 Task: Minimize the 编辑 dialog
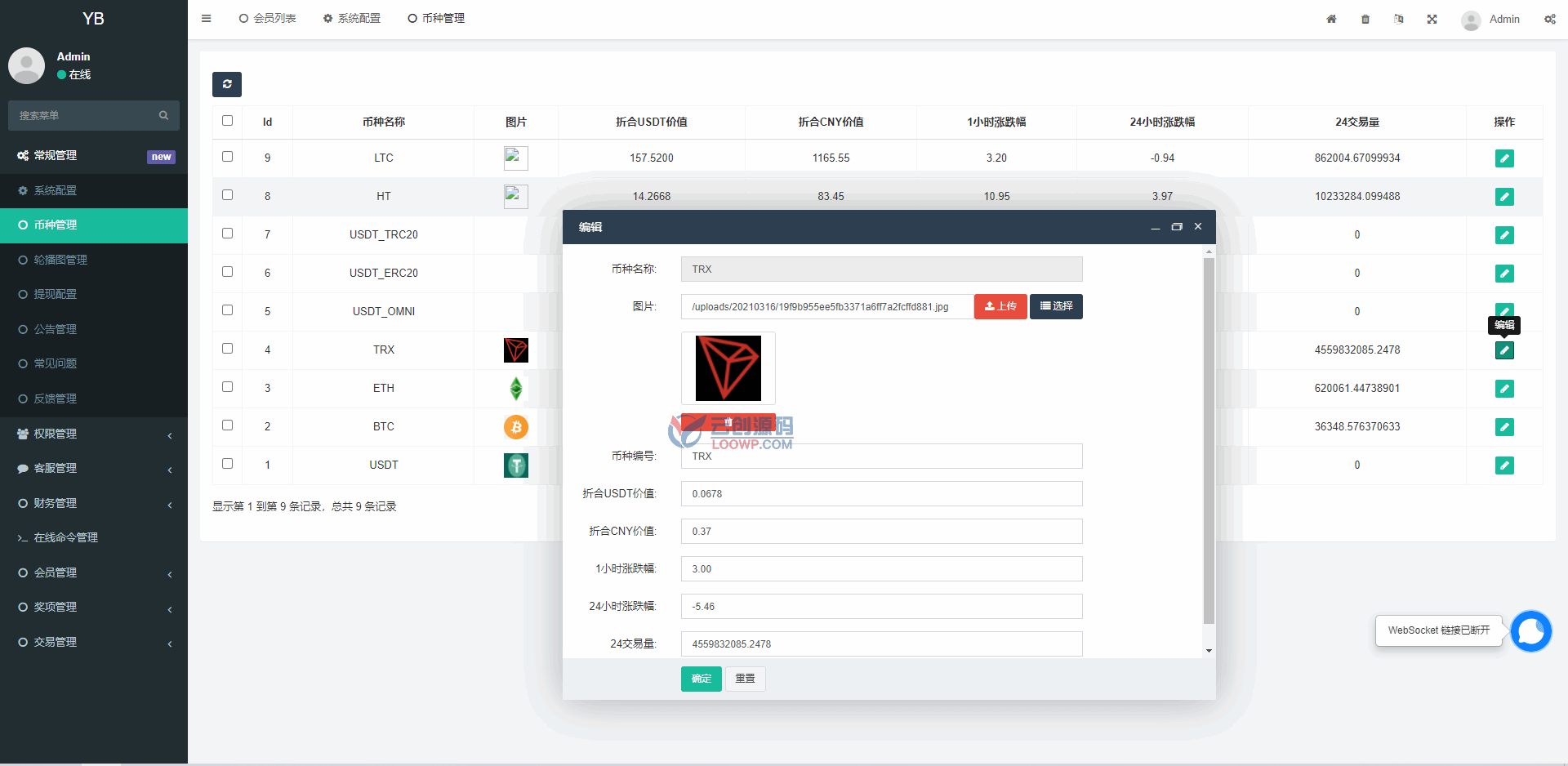click(x=1156, y=227)
